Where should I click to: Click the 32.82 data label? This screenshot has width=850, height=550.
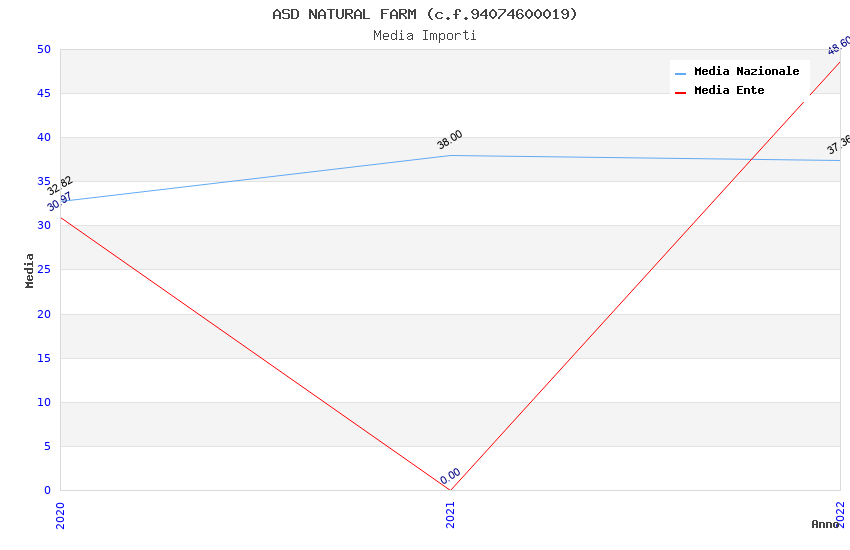60,185
